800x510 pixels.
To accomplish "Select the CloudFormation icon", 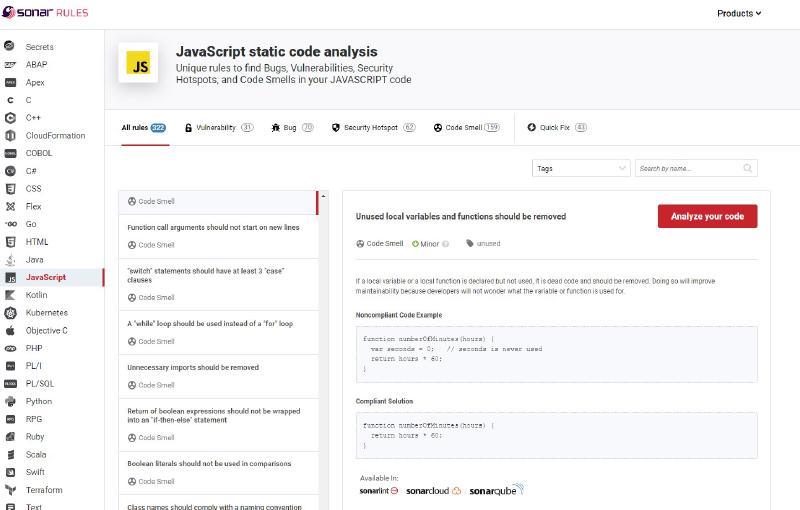I will [x=10, y=135].
